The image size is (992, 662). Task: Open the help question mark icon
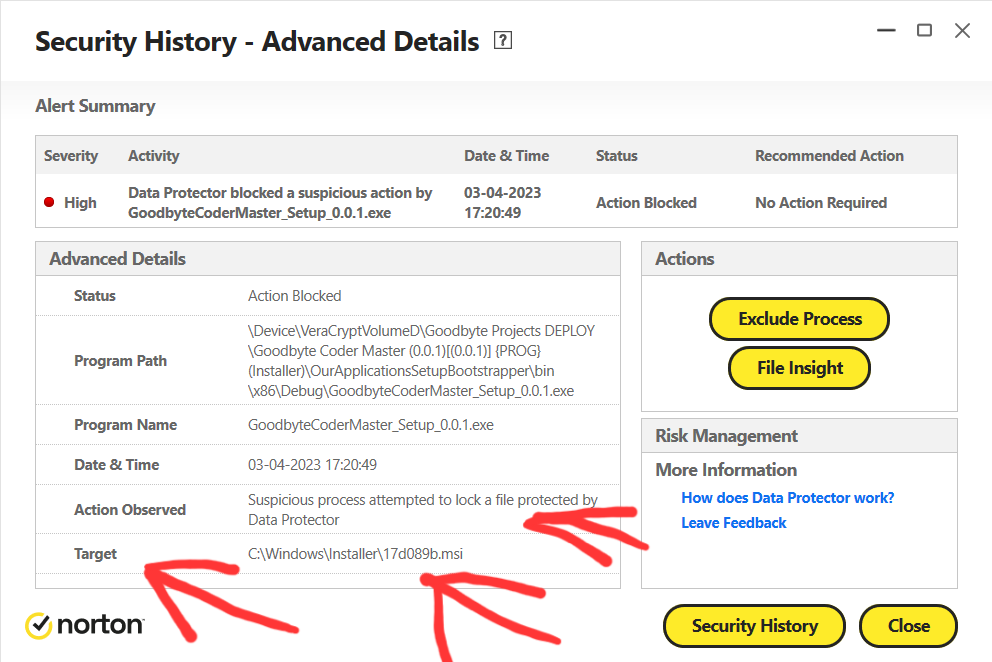coord(502,41)
